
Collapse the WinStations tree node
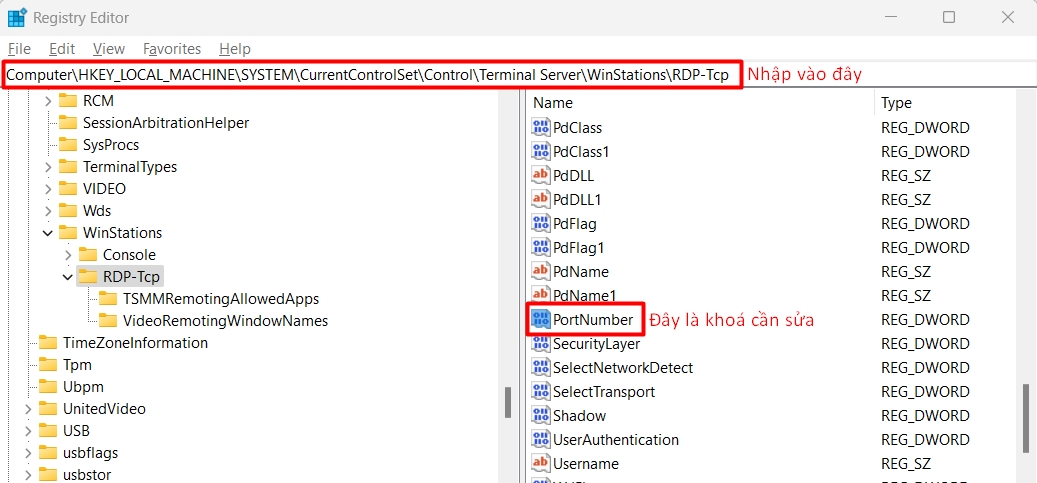coord(47,233)
